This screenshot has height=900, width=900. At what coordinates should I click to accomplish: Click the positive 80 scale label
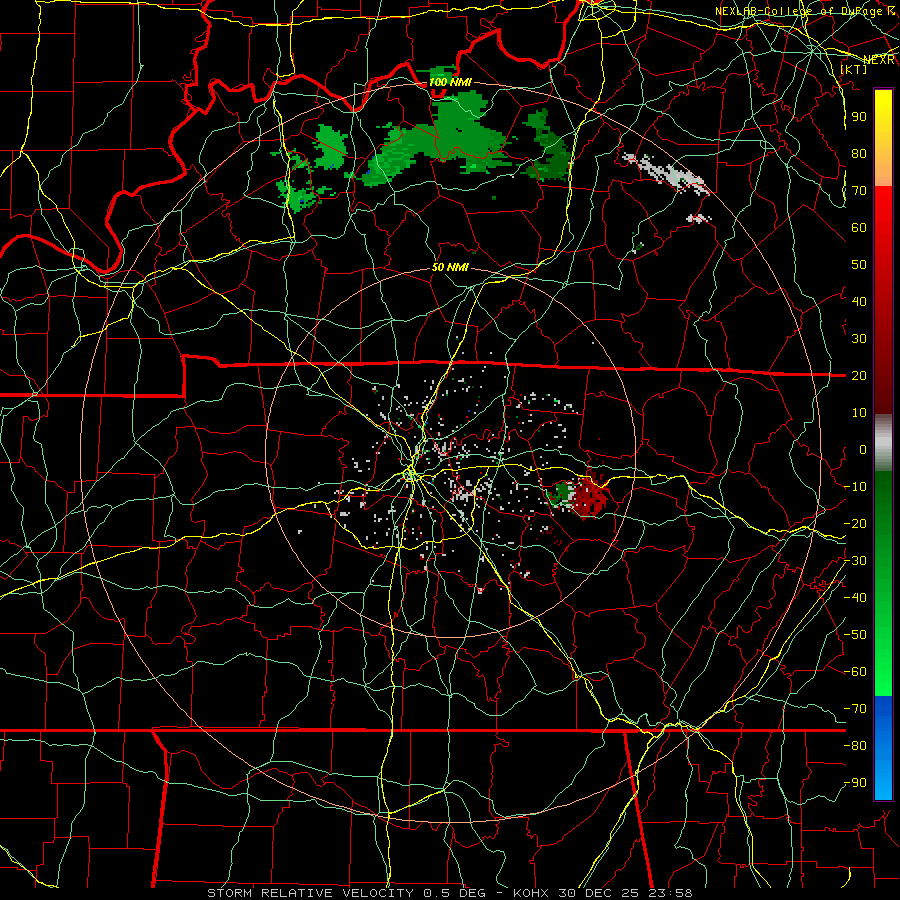(859, 154)
